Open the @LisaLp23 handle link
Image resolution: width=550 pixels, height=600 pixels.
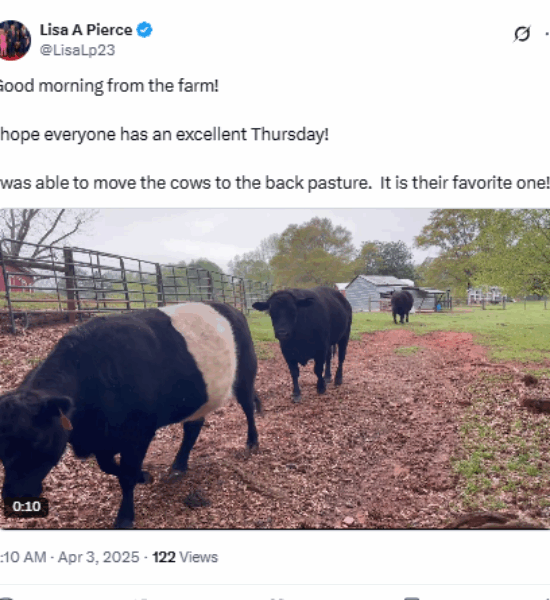[x=77, y=50]
